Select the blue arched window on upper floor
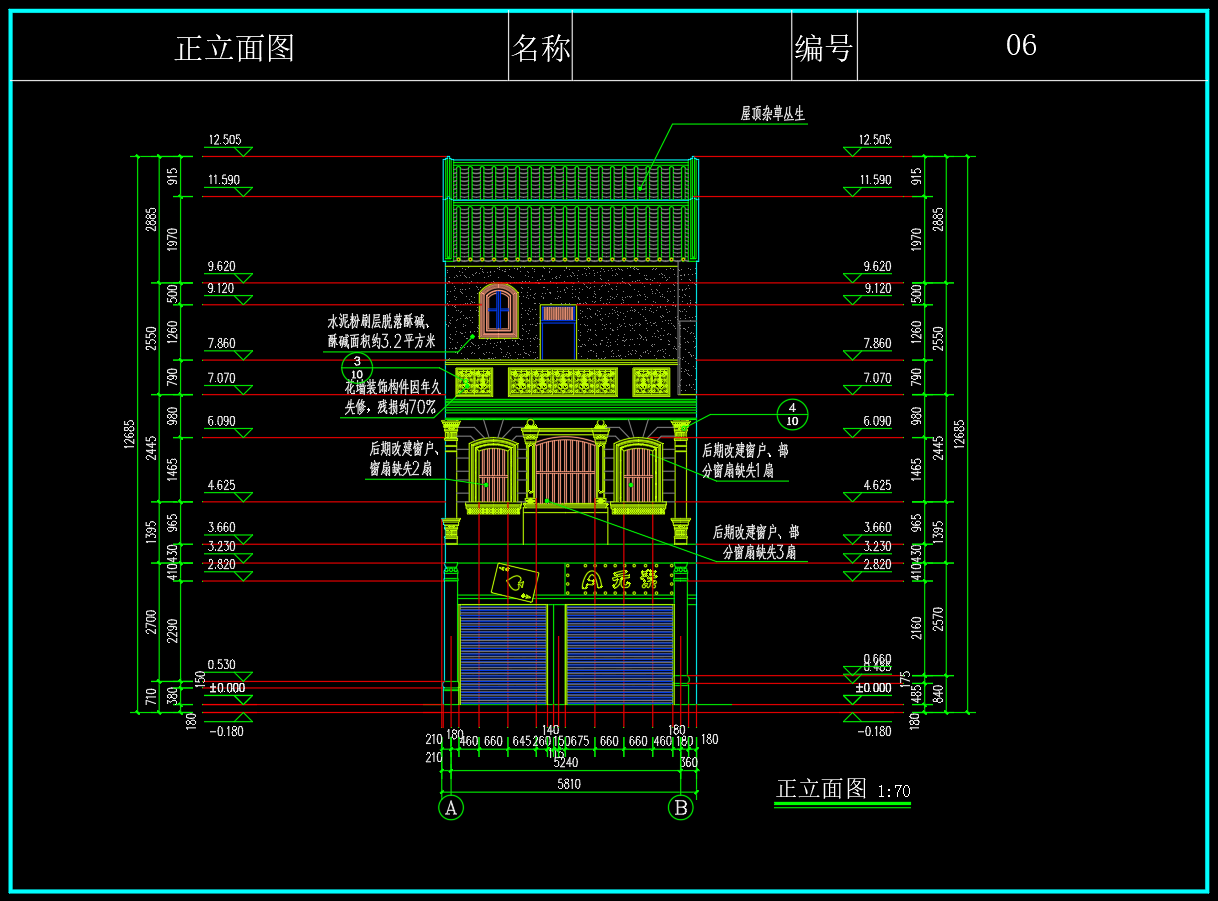Image resolution: width=1218 pixels, height=901 pixels. 498,310
